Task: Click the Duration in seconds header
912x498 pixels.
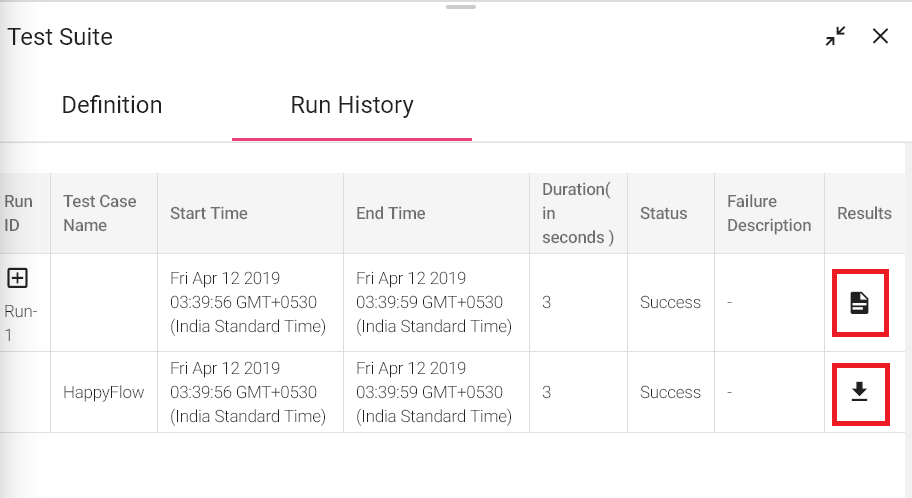Action: (578, 213)
